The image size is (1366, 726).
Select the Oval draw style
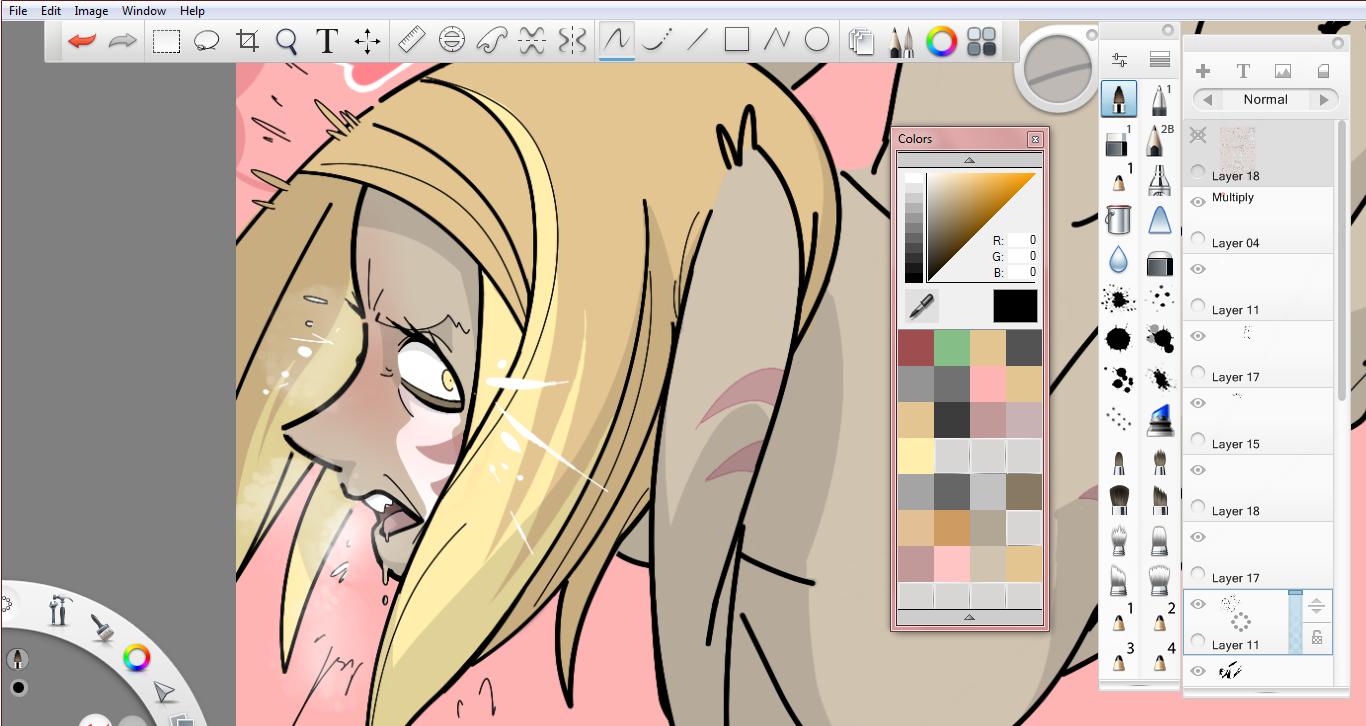(817, 40)
